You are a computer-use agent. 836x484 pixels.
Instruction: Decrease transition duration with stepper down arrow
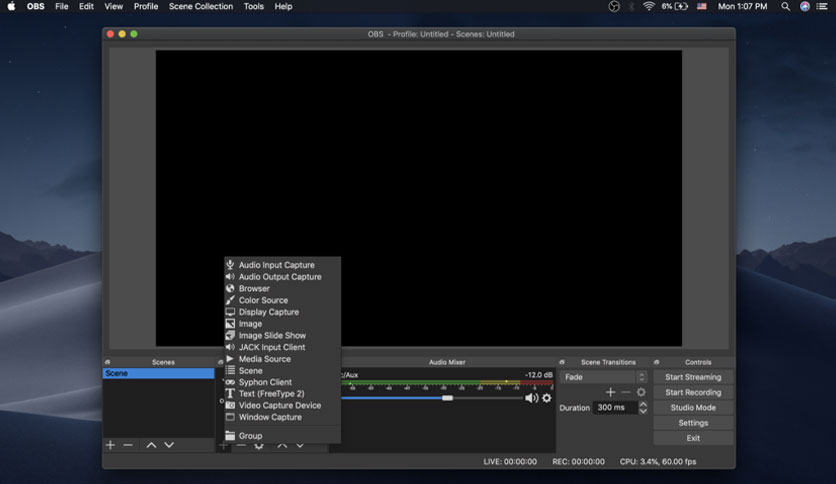643,411
